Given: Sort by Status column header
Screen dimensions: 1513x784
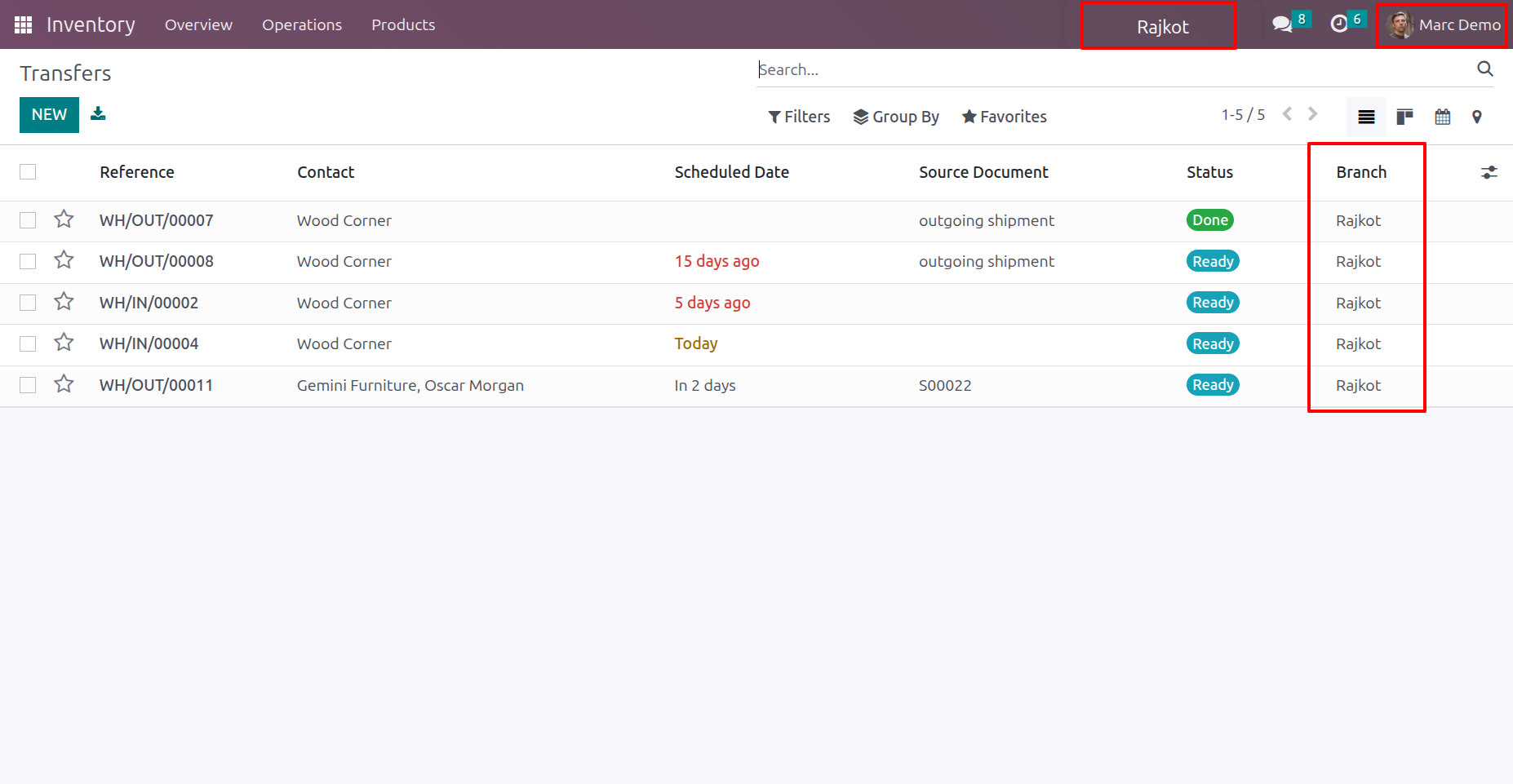Looking at the screenshot, I should (1209, 172).
